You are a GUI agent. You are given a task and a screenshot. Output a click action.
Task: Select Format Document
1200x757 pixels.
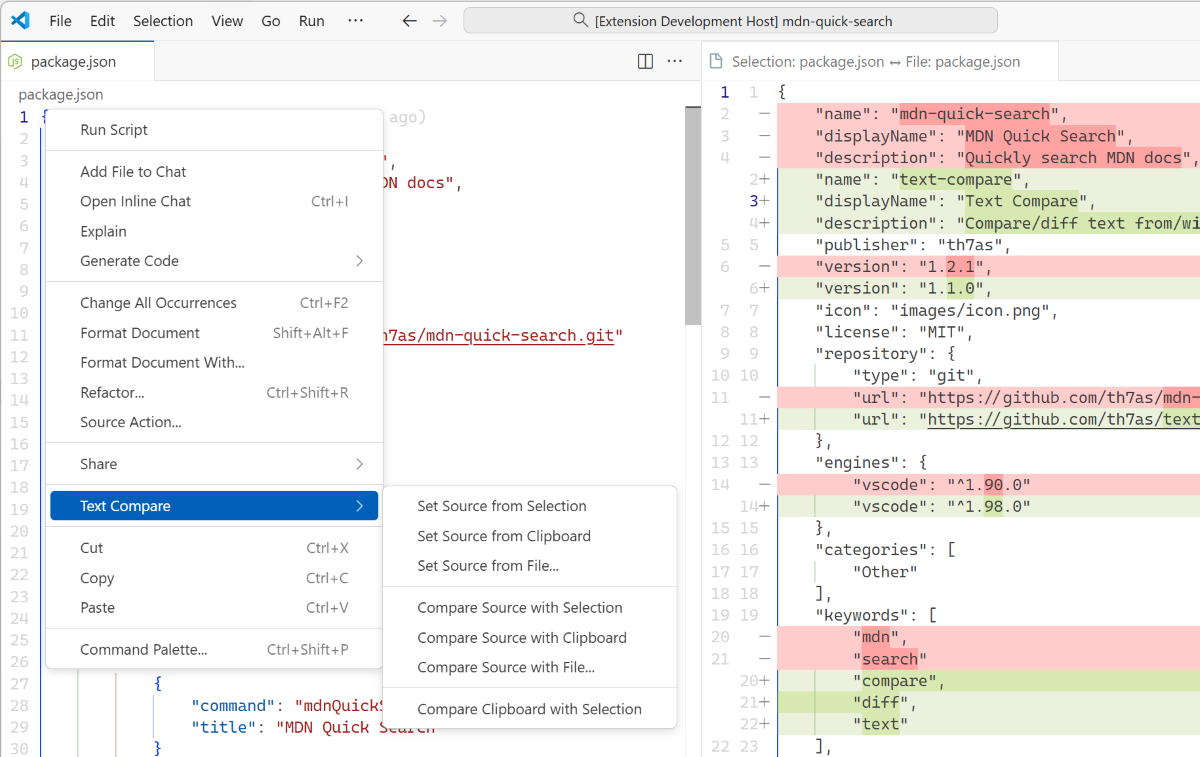pyautogui.click(x=214, y=333)
